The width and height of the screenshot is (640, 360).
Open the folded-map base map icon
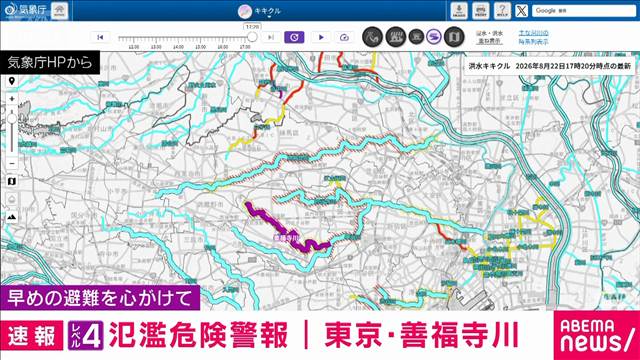(x=12, y=181)
